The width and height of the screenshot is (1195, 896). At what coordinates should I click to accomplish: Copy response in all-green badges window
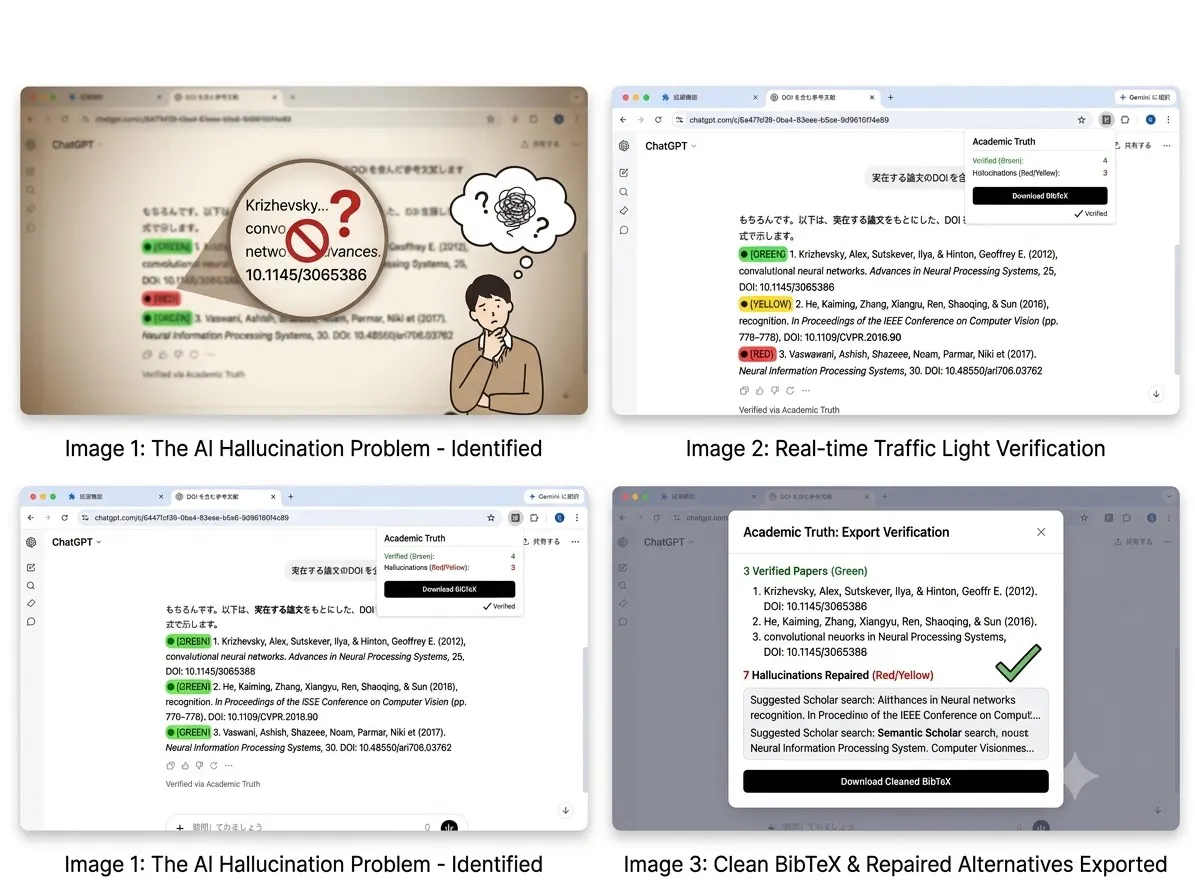170,766
